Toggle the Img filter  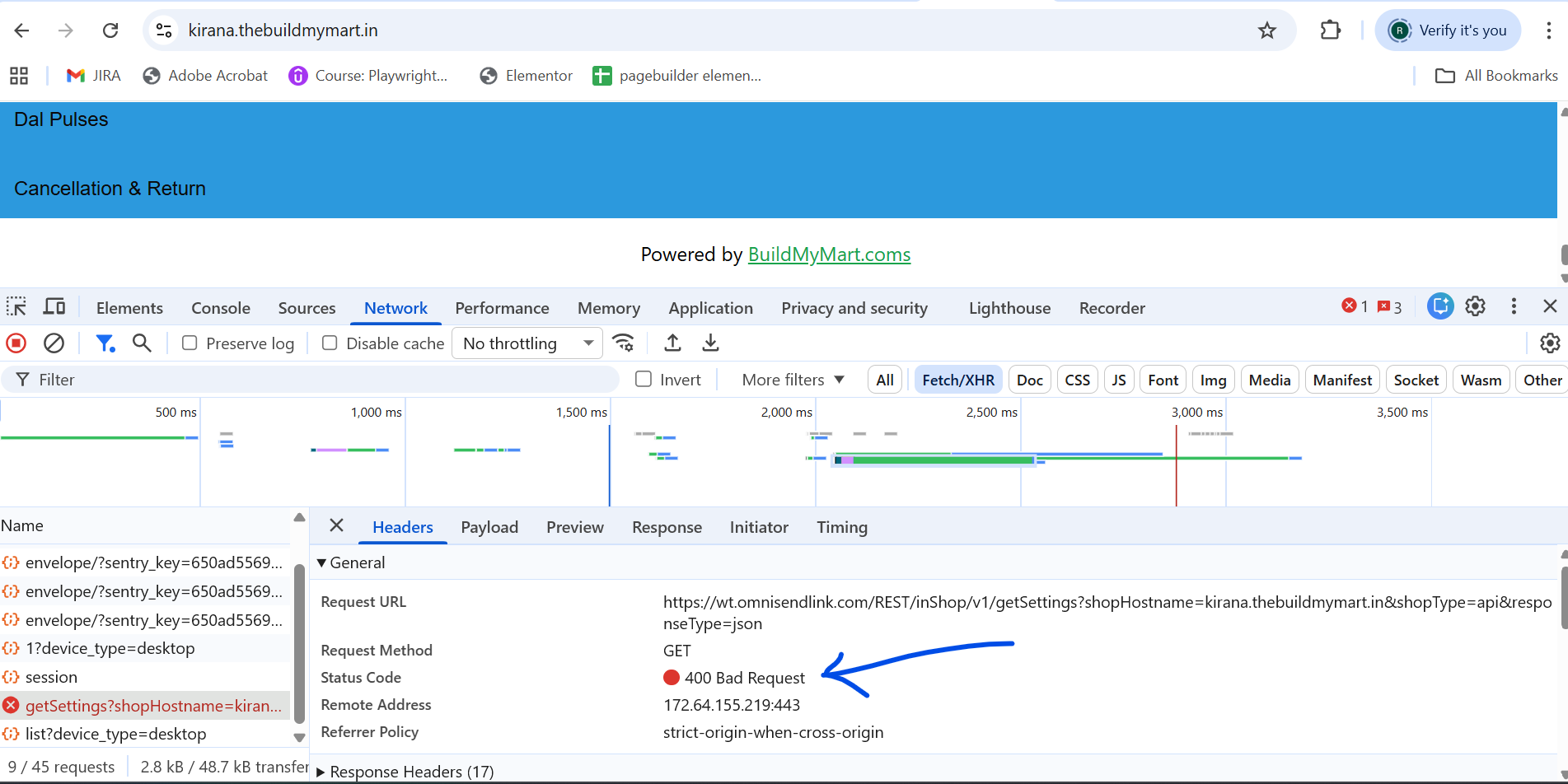1213,380
